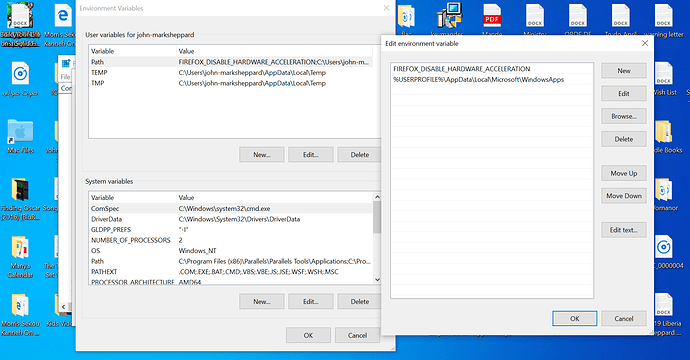
Task: Click Edit in Edit environment variable dialog
Action: coord(624,94)
